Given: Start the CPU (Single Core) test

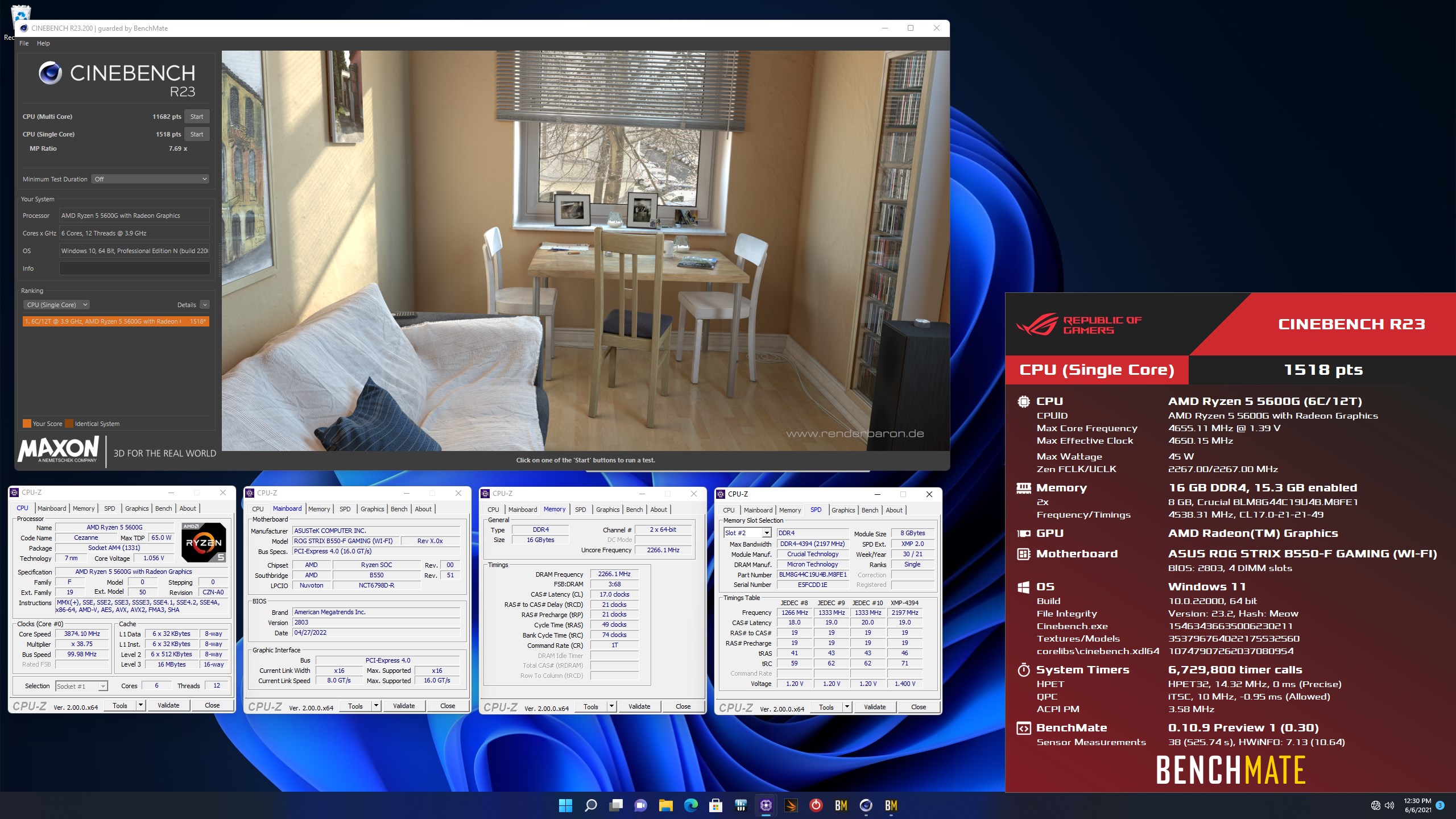Looking at the screenshot, I should pyautogui.click(x=197, y=134).
